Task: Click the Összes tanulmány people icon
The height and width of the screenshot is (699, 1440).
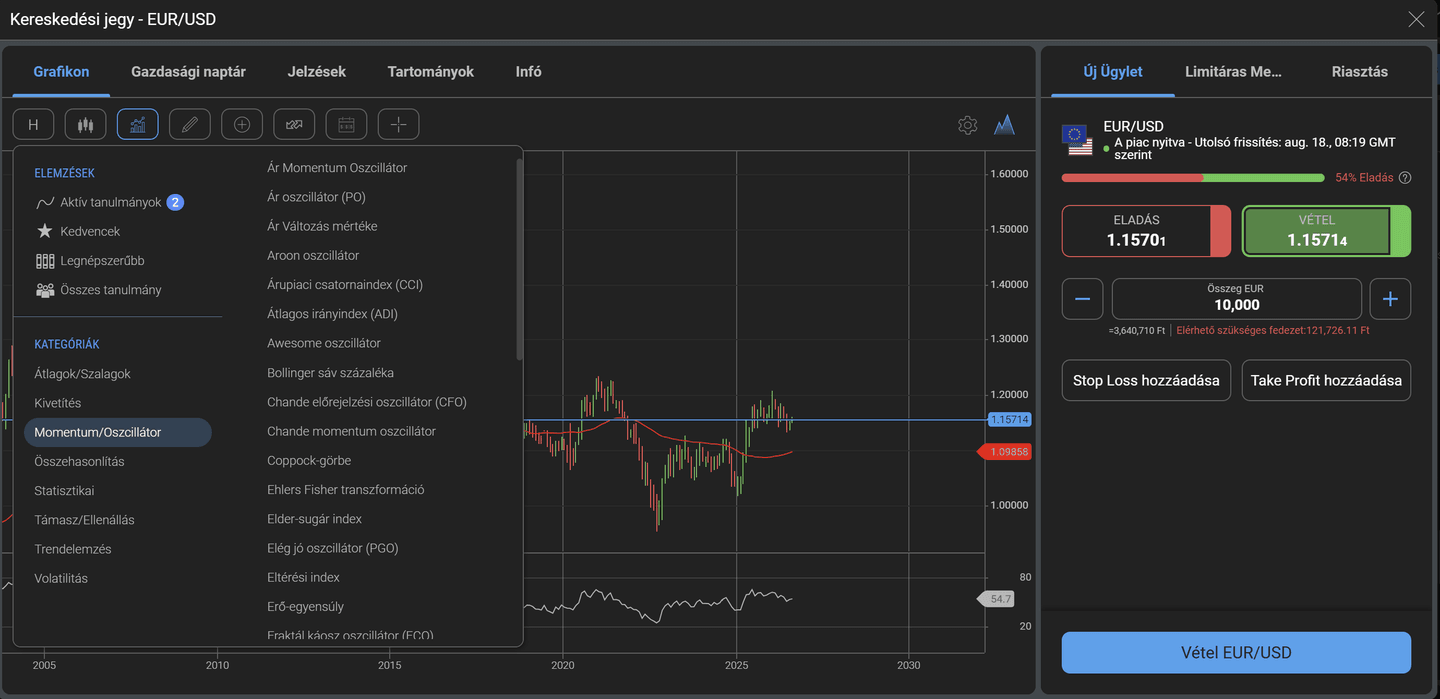Action: [x=45, y=290]
